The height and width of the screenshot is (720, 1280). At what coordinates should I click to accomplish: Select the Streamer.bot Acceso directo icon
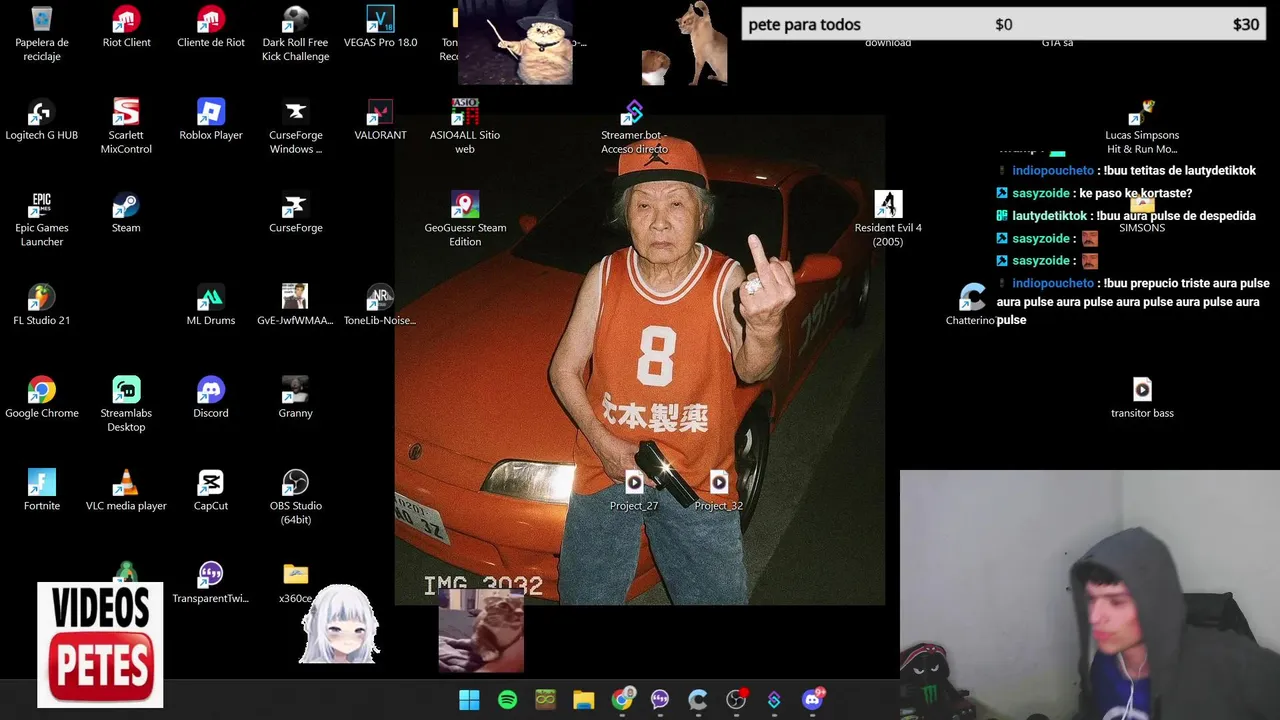tap(634, 126)
